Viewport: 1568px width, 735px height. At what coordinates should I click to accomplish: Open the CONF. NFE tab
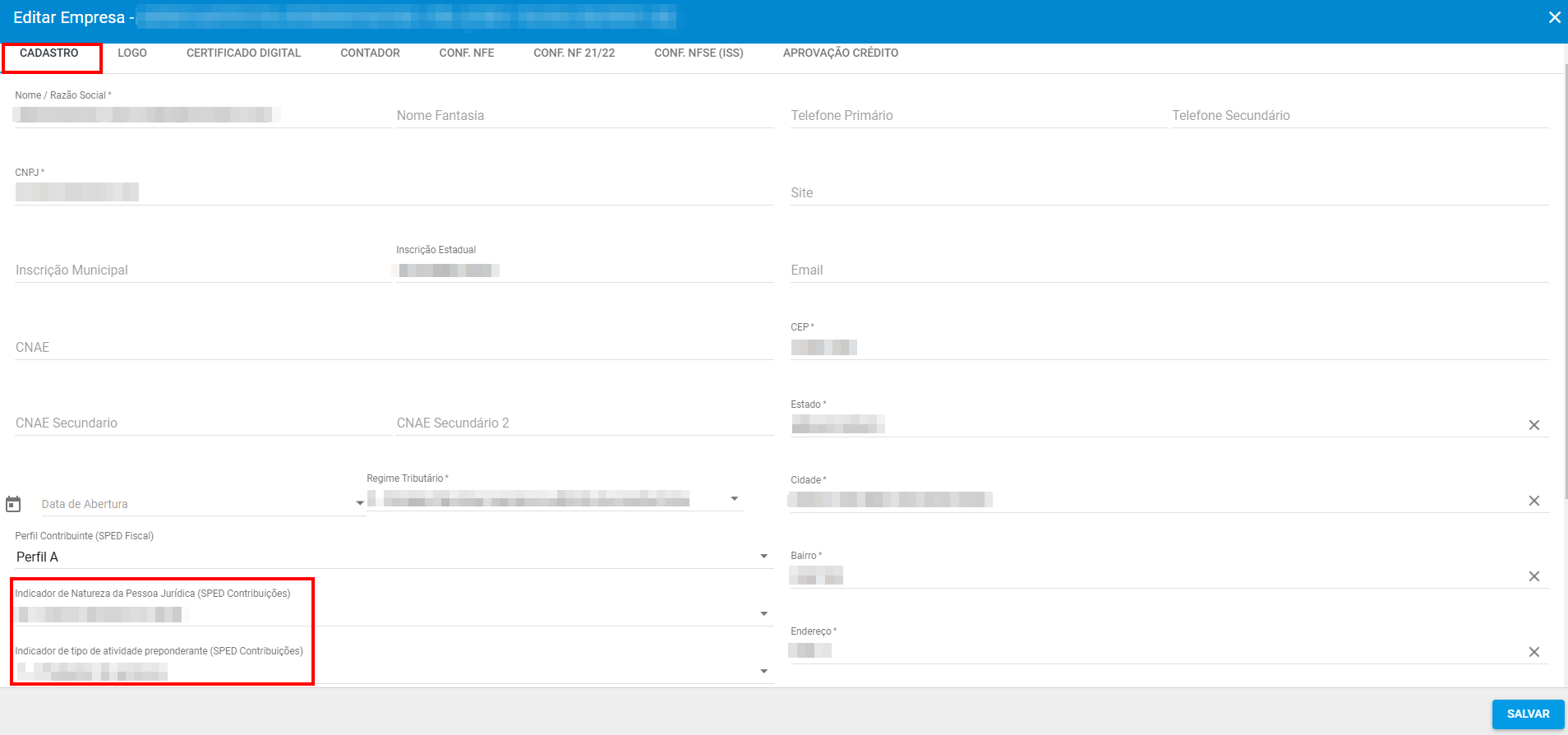point(467,53)
